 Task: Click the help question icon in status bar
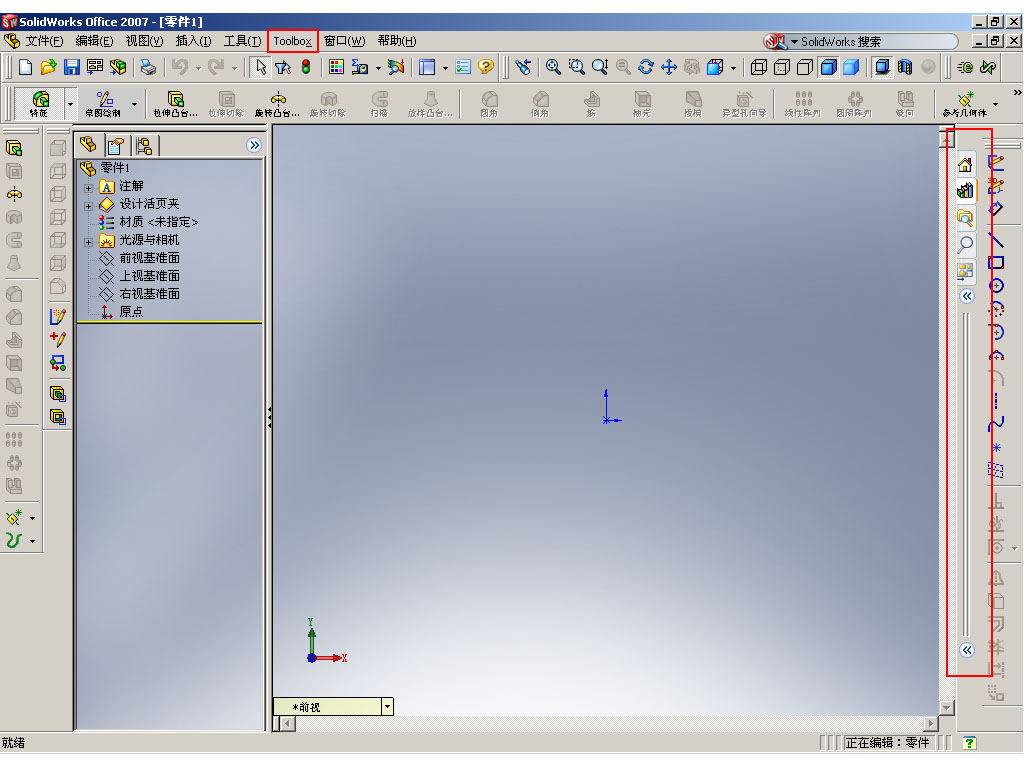pos(969,743)
